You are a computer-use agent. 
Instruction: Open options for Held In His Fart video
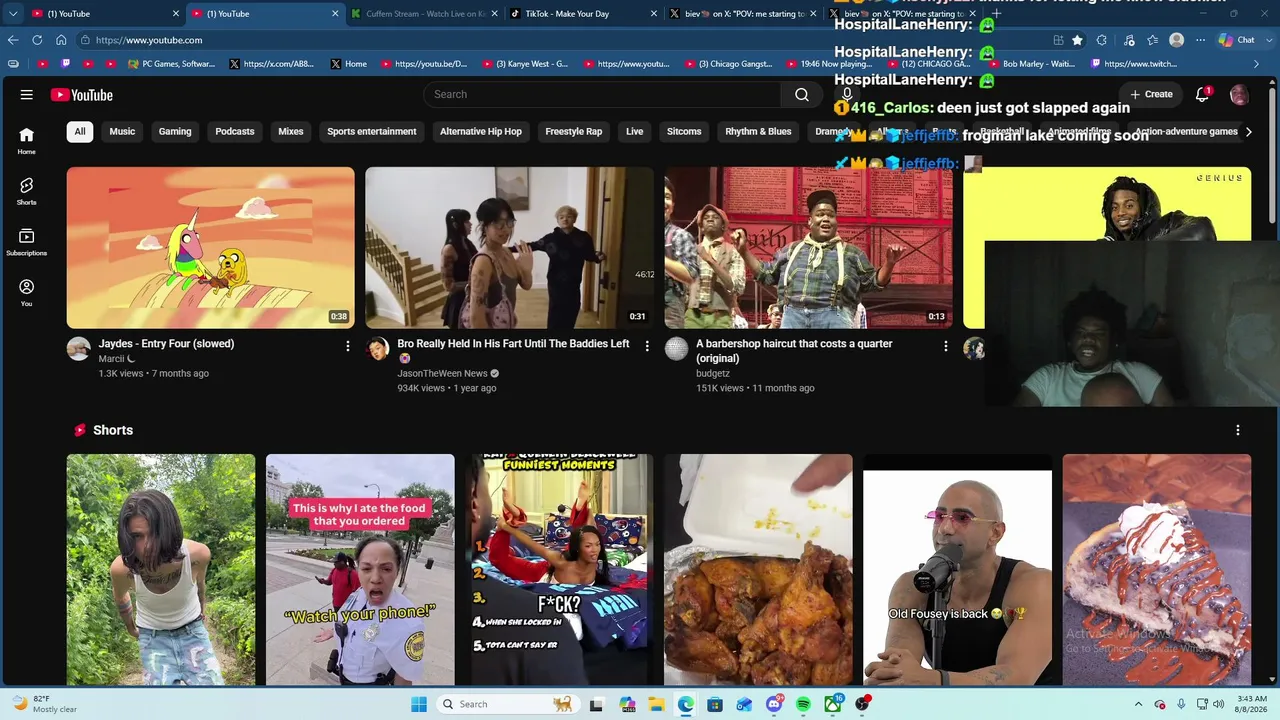[x=647, y=346]
